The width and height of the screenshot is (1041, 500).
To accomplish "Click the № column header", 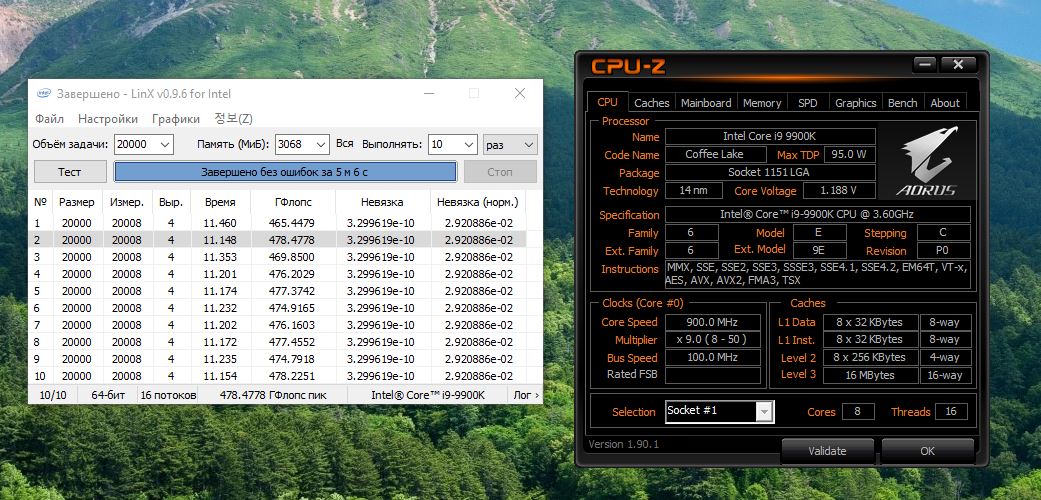I will click(40, 202).
